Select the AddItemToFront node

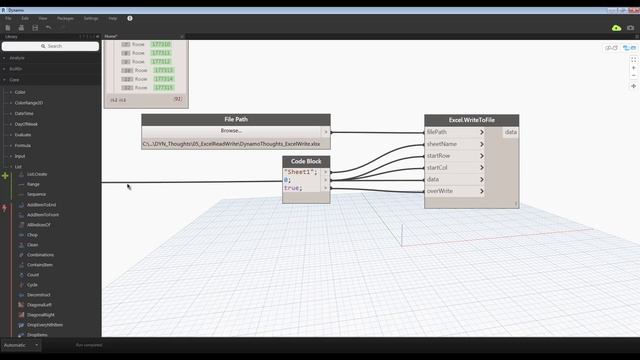pos(43,215)
